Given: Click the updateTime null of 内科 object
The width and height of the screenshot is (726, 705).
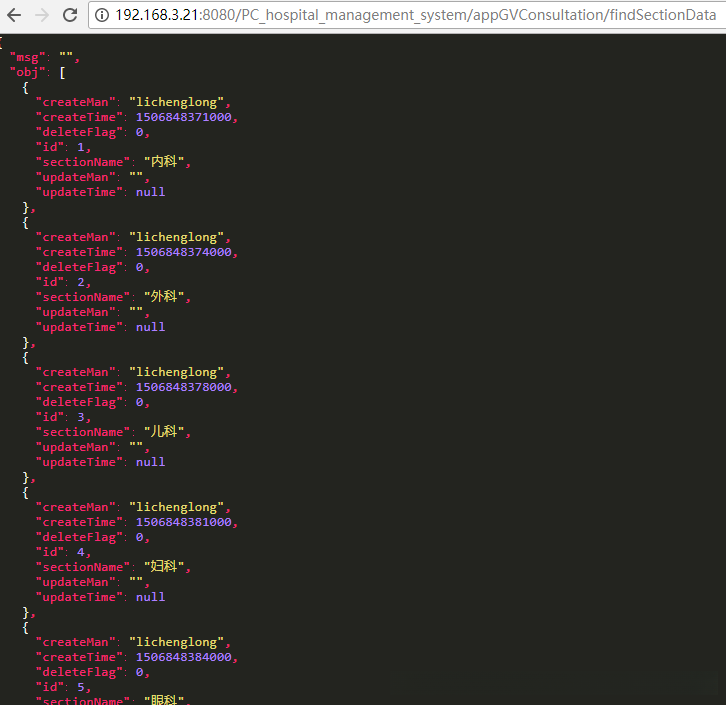Looking at the screenshot, I should pos(150,192).
